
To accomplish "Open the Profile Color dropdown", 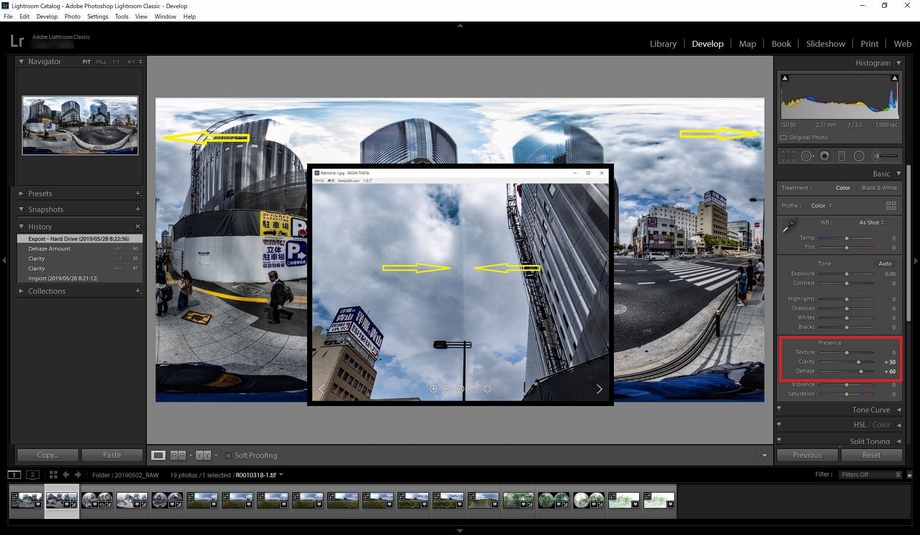I will [x=821, y=206].
